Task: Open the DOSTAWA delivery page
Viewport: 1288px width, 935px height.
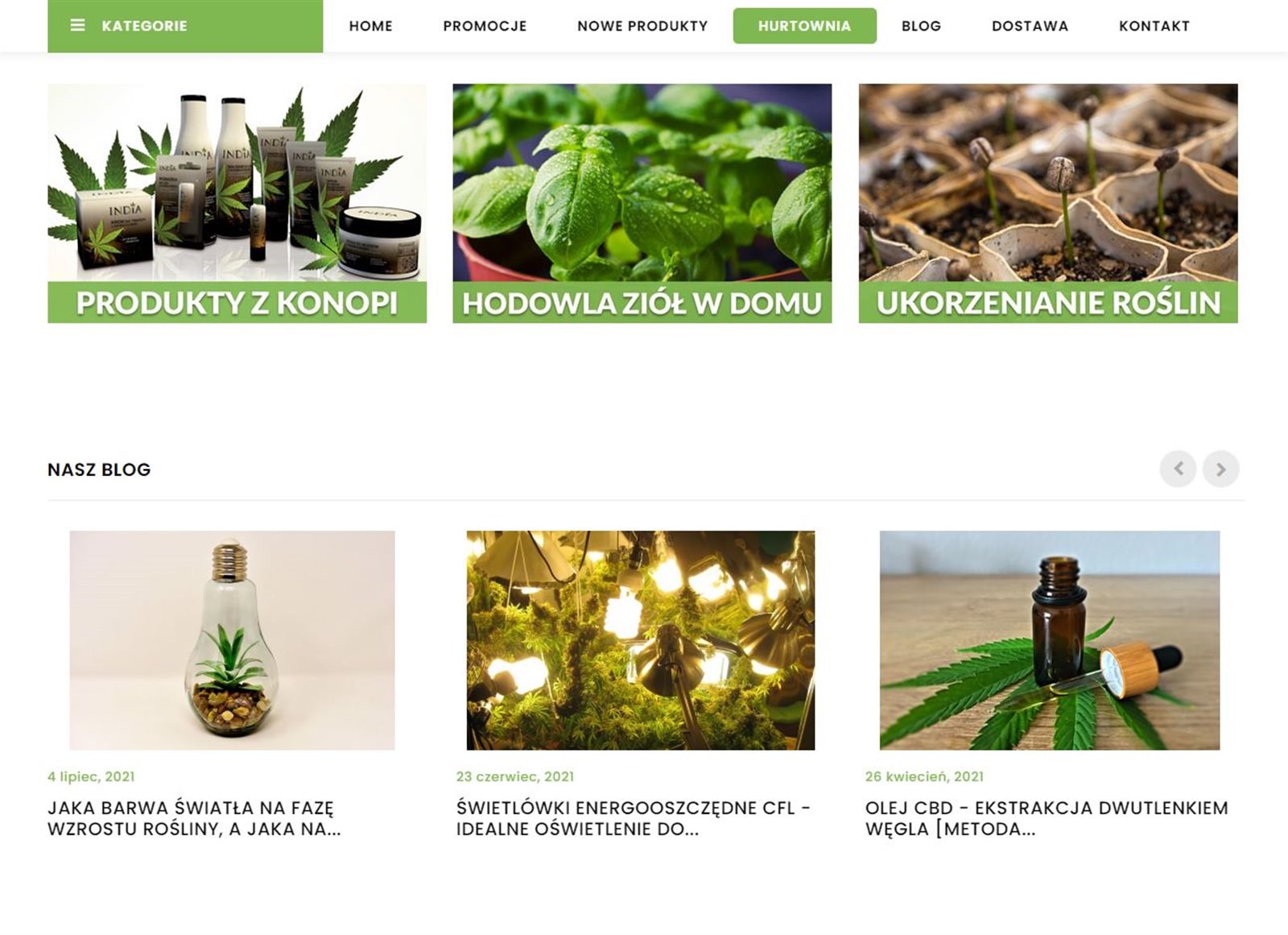Action: 1030,26
